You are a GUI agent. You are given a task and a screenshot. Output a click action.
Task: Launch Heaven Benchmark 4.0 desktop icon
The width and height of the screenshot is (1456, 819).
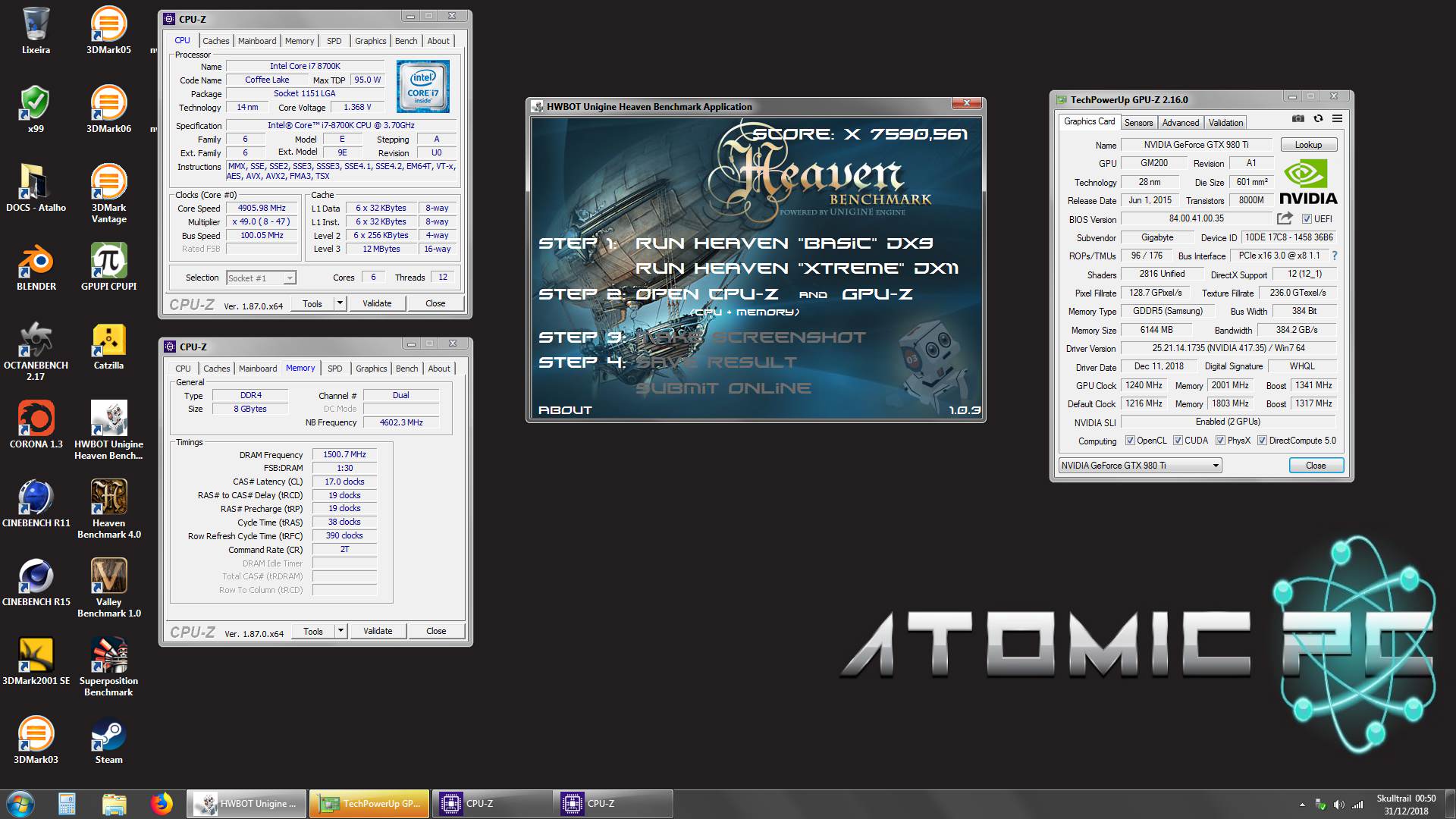[108, 510]
